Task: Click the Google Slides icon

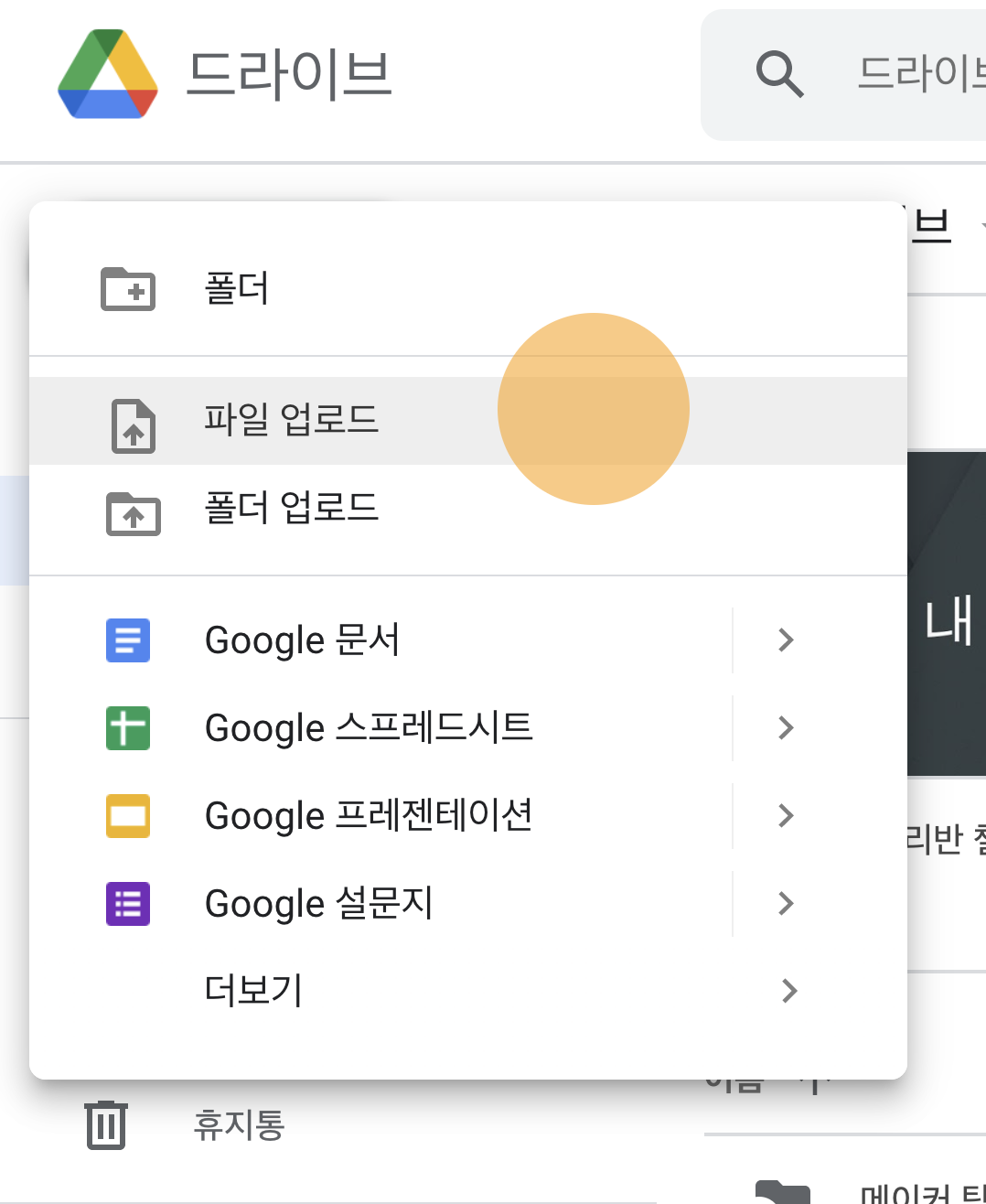Action: click(x=128, y=816)
